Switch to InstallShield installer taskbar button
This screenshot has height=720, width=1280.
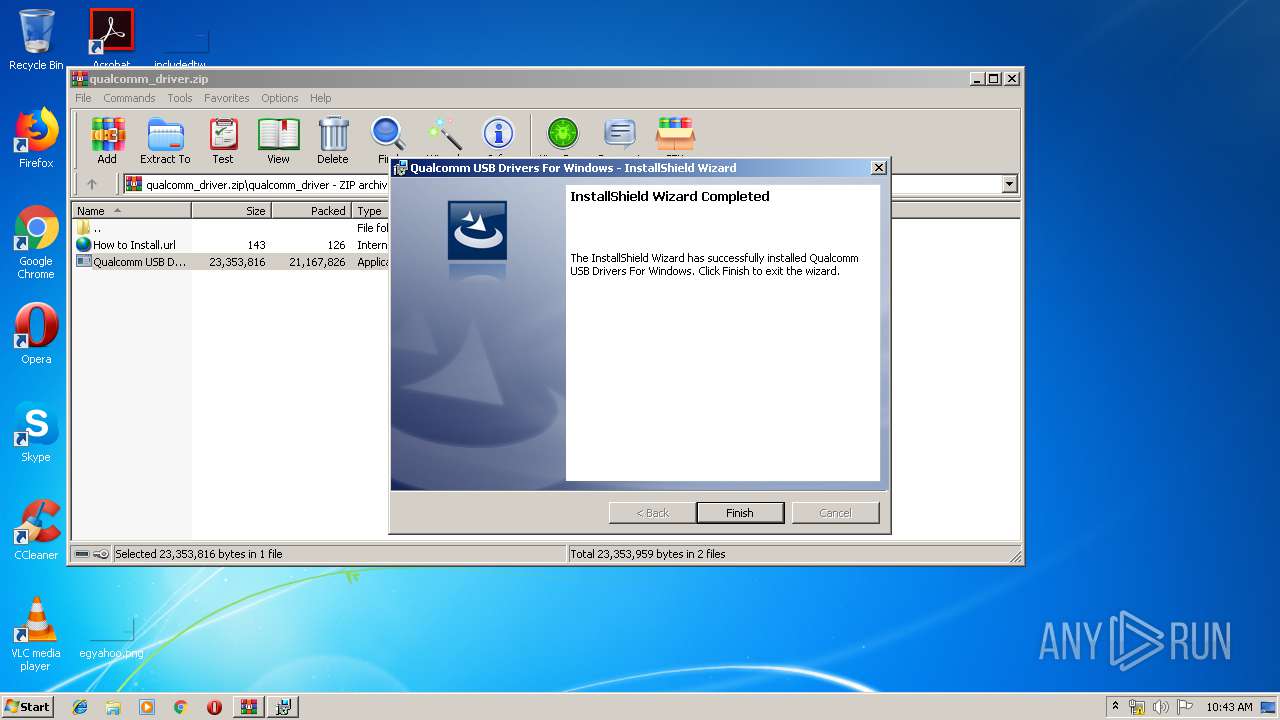[283, 707]
